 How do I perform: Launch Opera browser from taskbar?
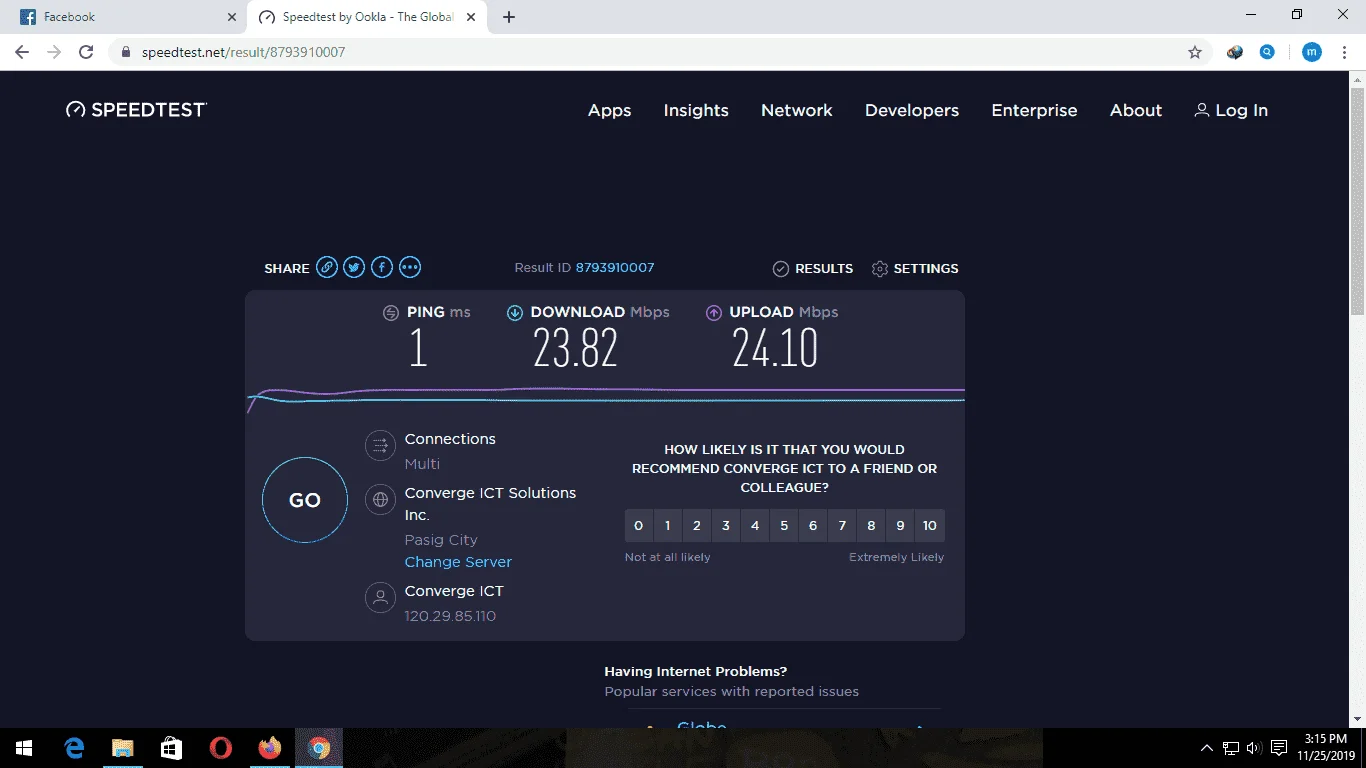(x=221, y=748)
